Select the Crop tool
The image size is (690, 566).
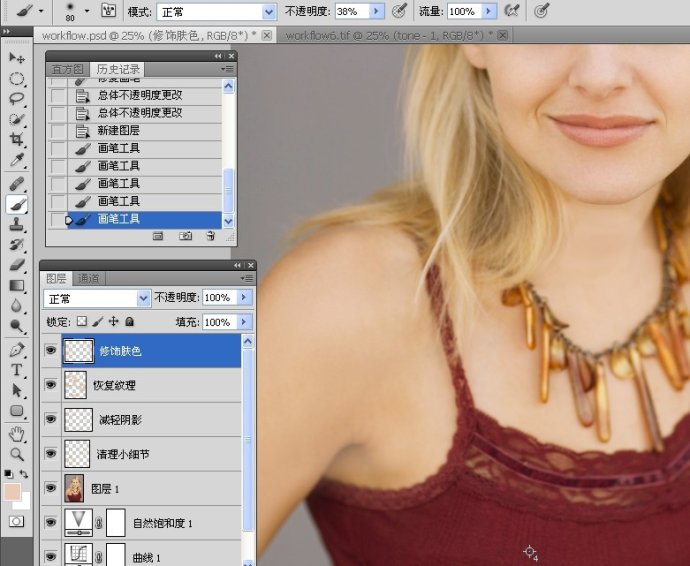coord(17,139)
